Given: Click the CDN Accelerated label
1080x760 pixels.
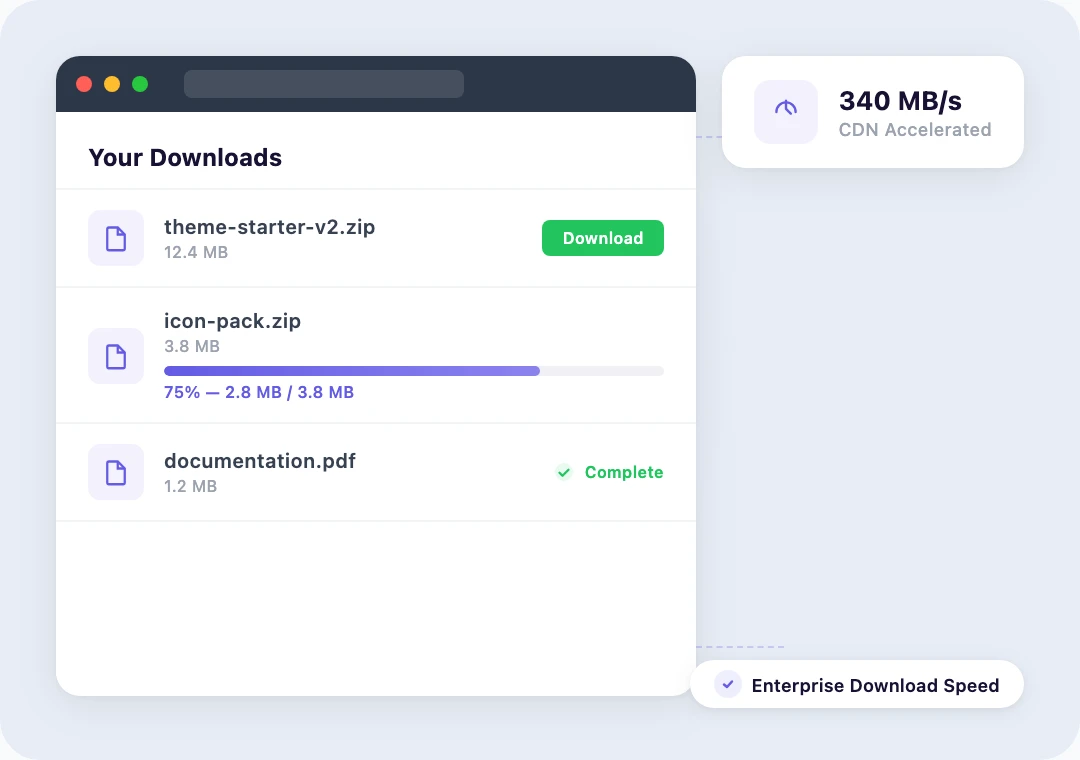Looking at the screenshot, I should (915, 130).
